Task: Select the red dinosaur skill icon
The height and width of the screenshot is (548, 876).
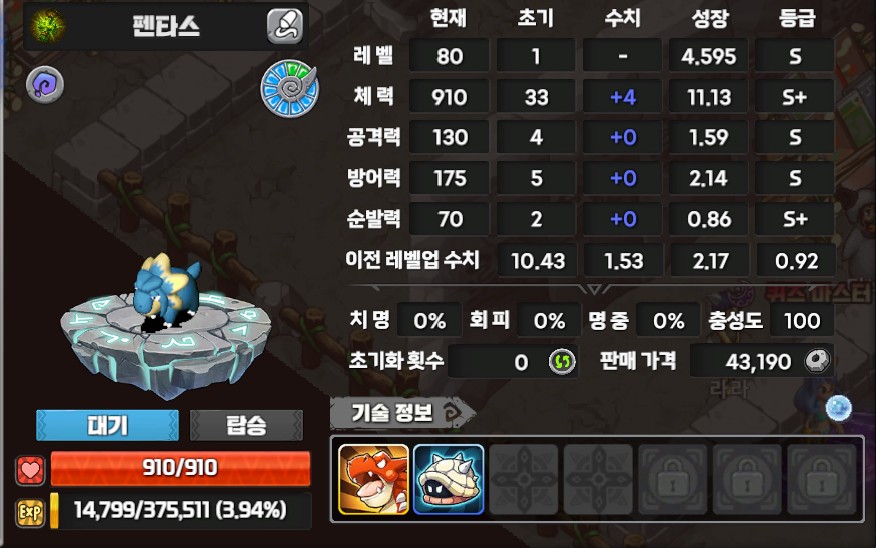Action: 373,479
